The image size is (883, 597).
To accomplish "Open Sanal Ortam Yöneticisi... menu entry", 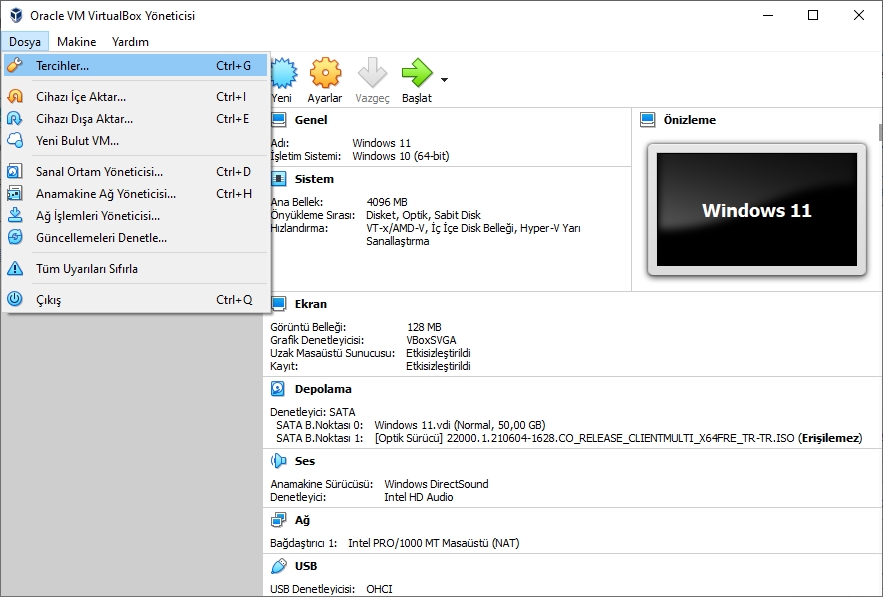I will coord(136,171).
